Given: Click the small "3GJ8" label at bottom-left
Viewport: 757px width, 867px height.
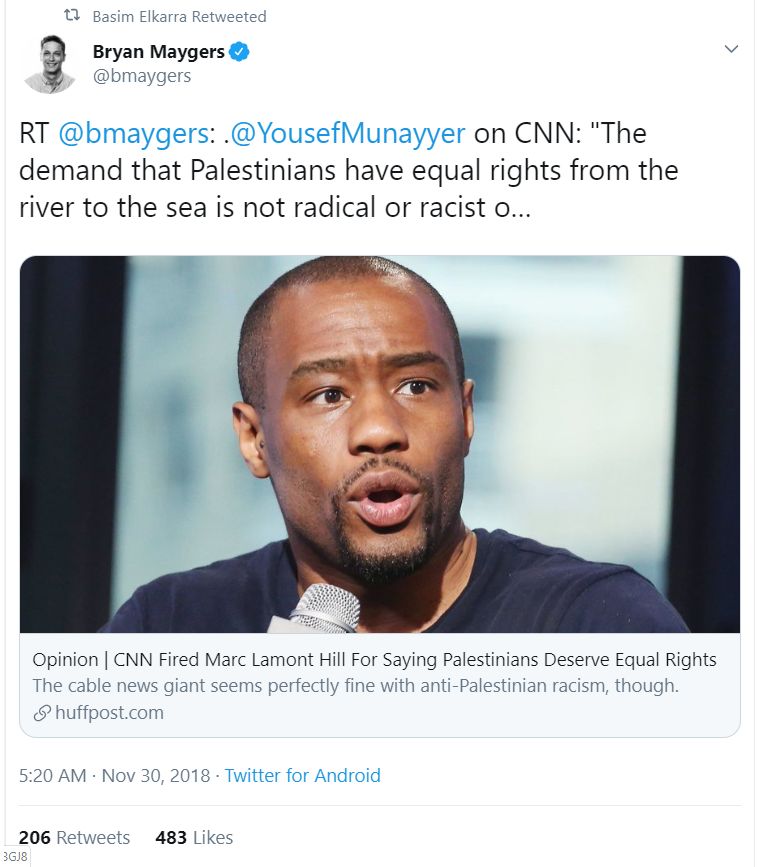Looking at the screenshot, I should [15, 858].
